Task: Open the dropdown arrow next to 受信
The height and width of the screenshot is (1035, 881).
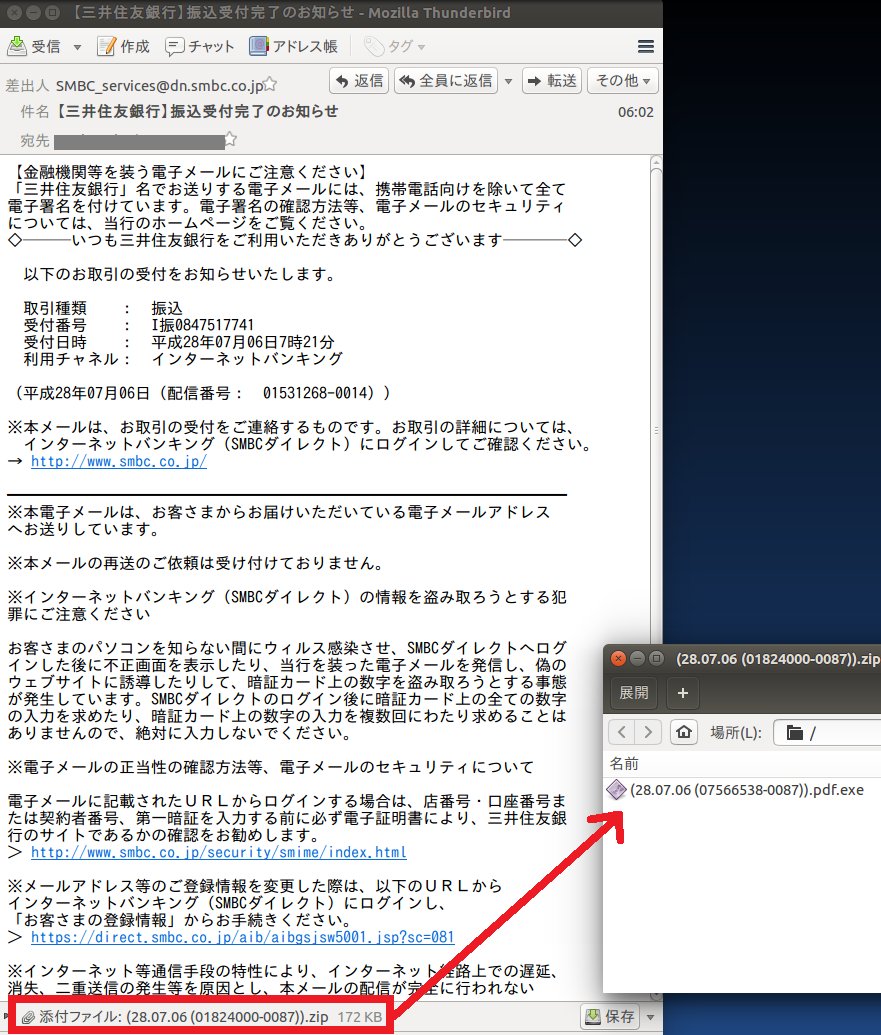Action: (77, 47)
